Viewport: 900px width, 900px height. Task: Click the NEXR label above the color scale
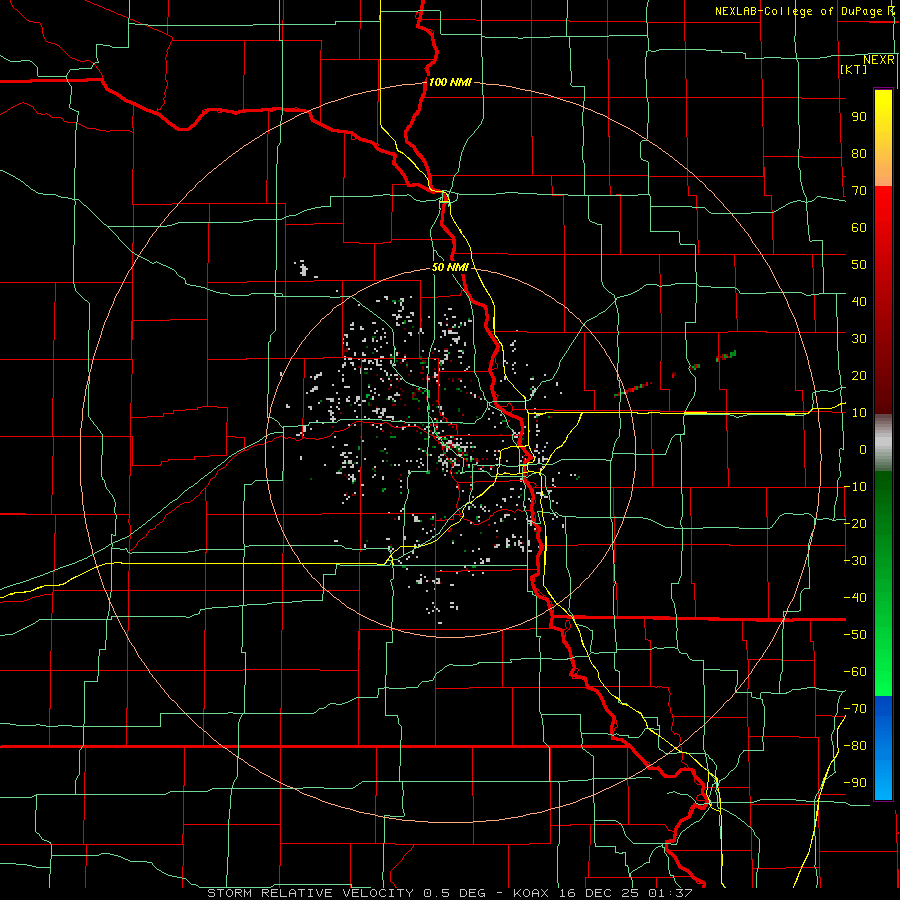pyautogui.click(x=879, y=60)
